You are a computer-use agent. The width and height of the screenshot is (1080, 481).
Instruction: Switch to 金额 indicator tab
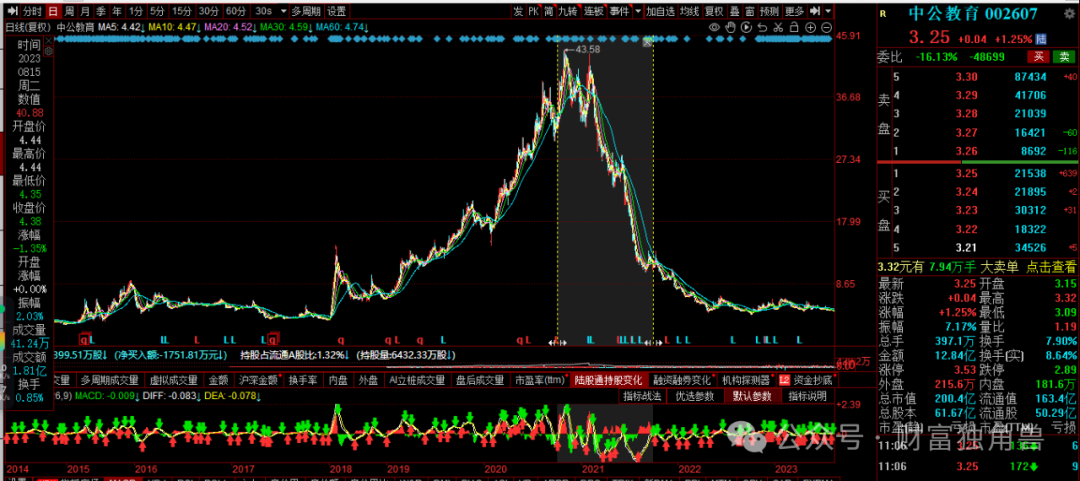point(218,380)
